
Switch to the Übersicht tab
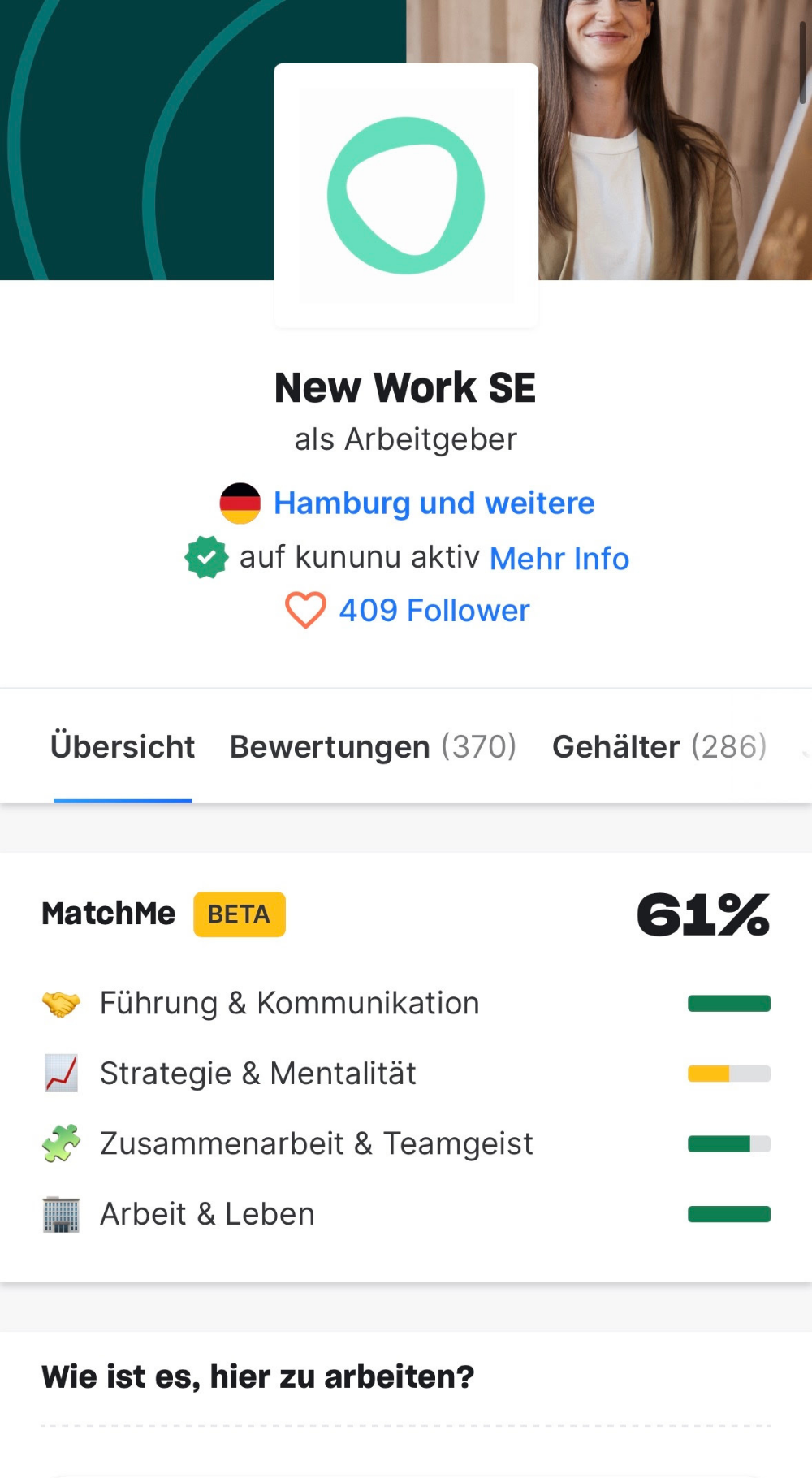pyautogui.click(x=123, y=746)
